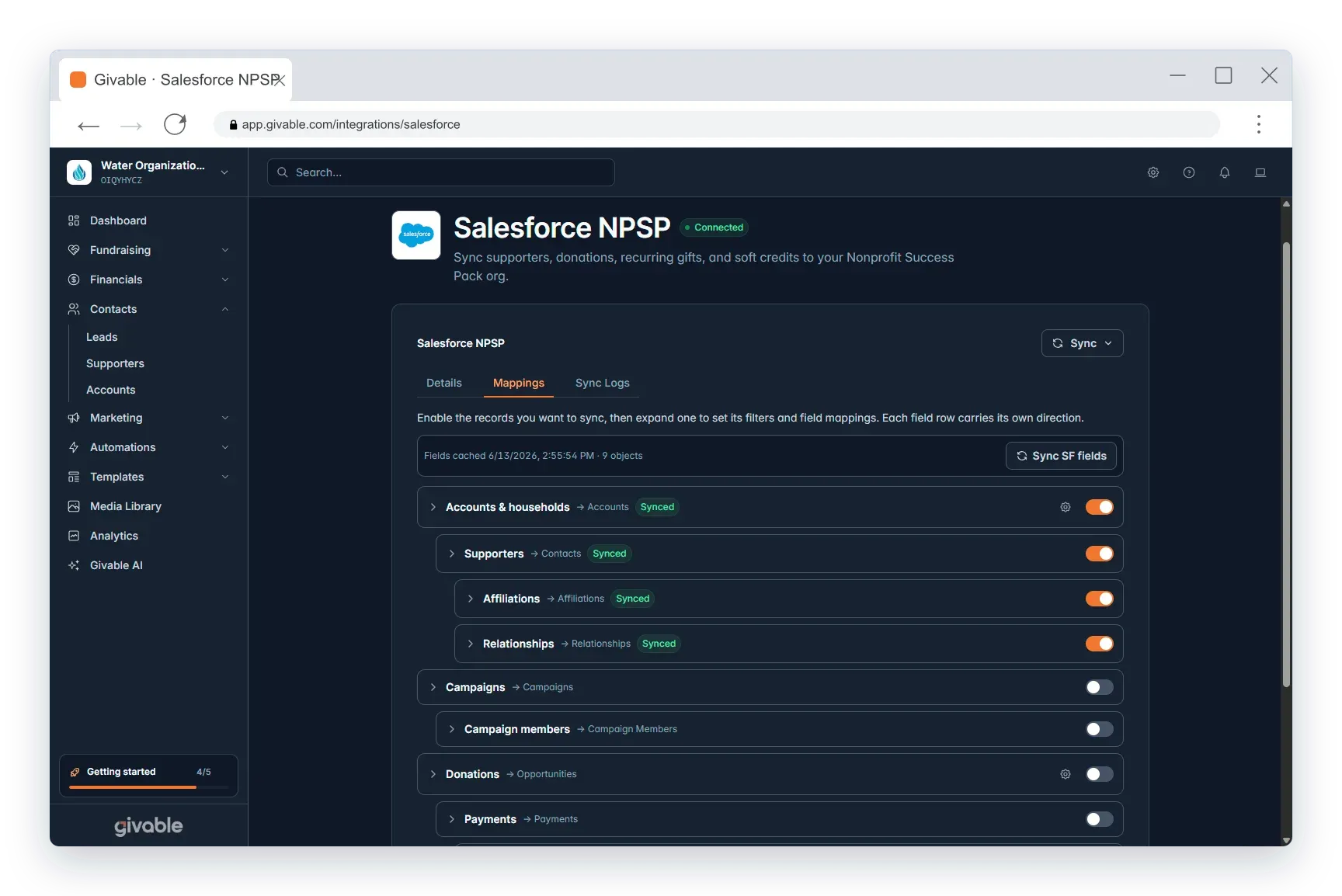This screenshot has width=1342, height=896.
Task: Open Donations row settings gear
Action: 1066,774
